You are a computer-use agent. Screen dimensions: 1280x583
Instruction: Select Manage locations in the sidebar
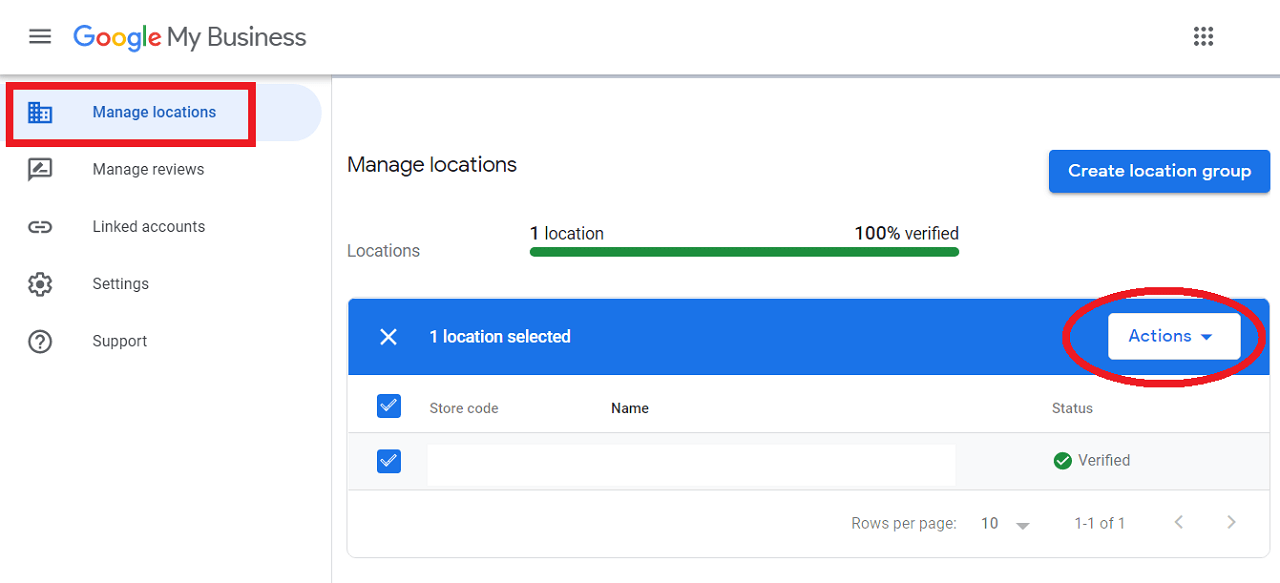point(161,112)
